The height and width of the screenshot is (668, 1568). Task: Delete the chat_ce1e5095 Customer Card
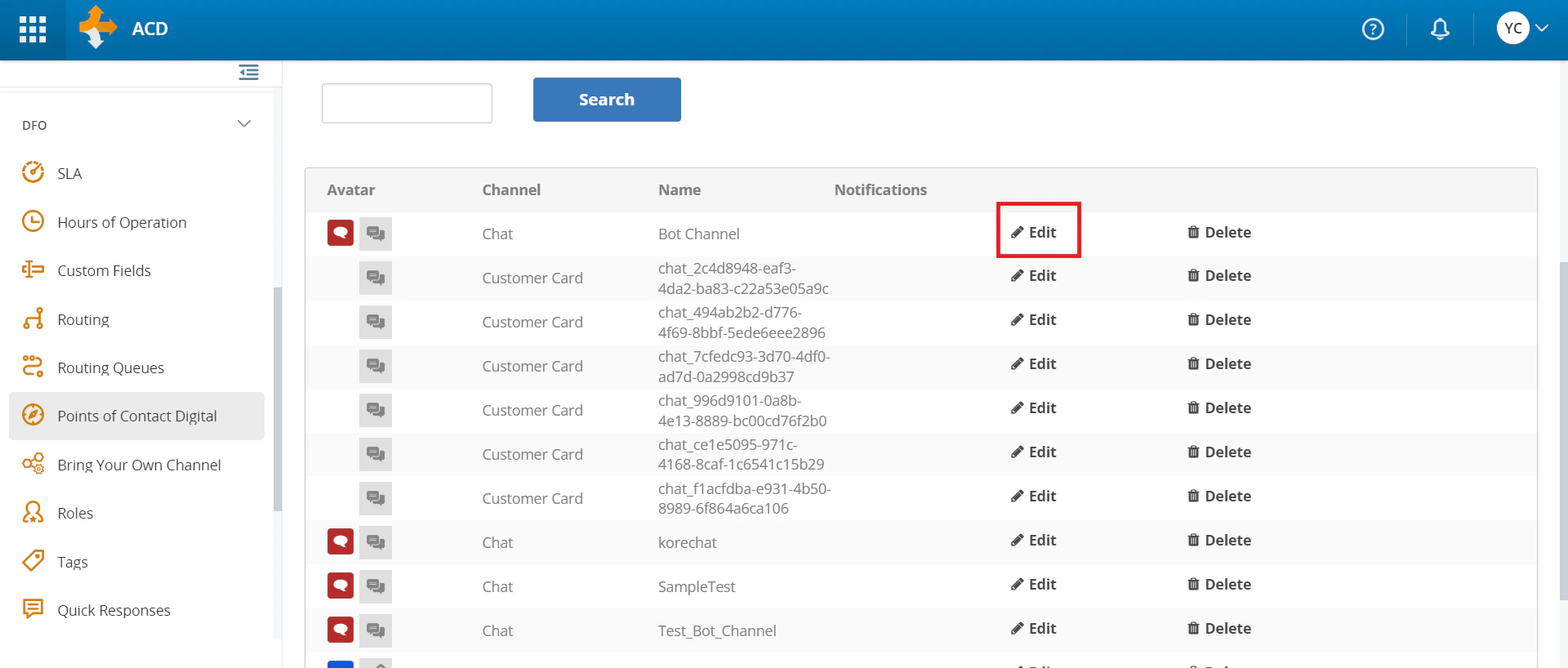[x=1219, y=452]
